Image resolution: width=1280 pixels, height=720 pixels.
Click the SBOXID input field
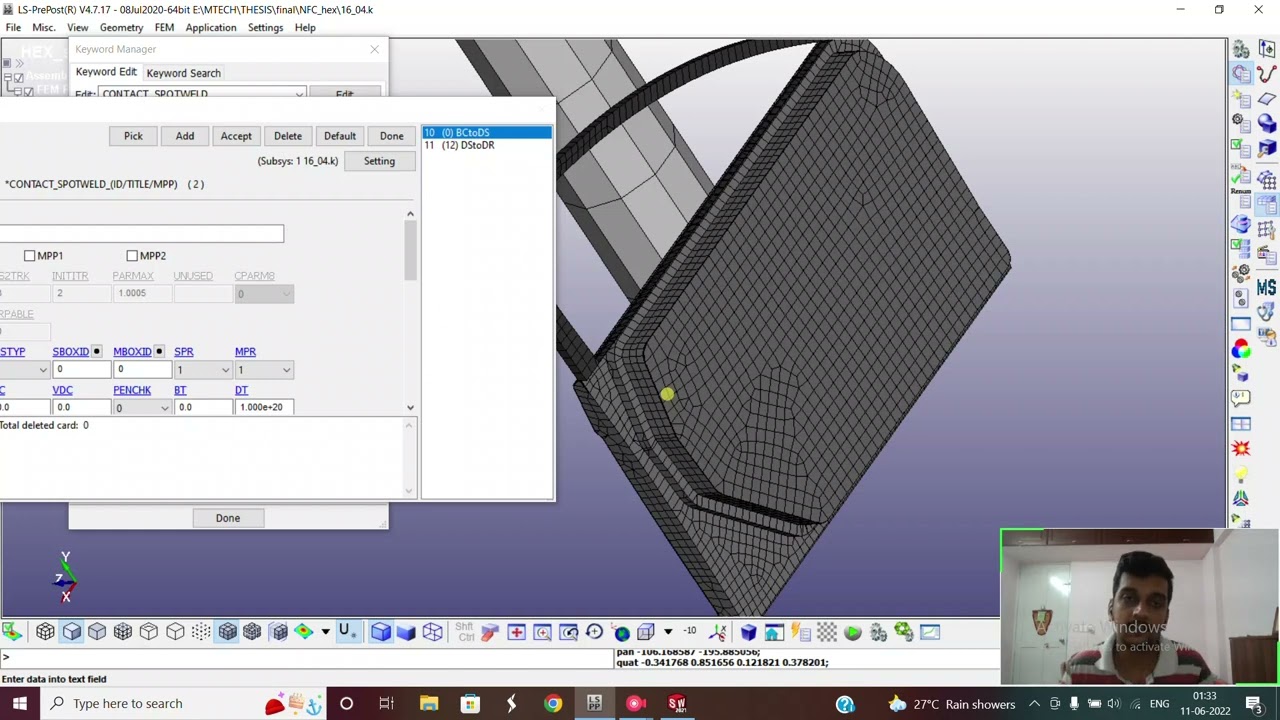tap(81, 370)
